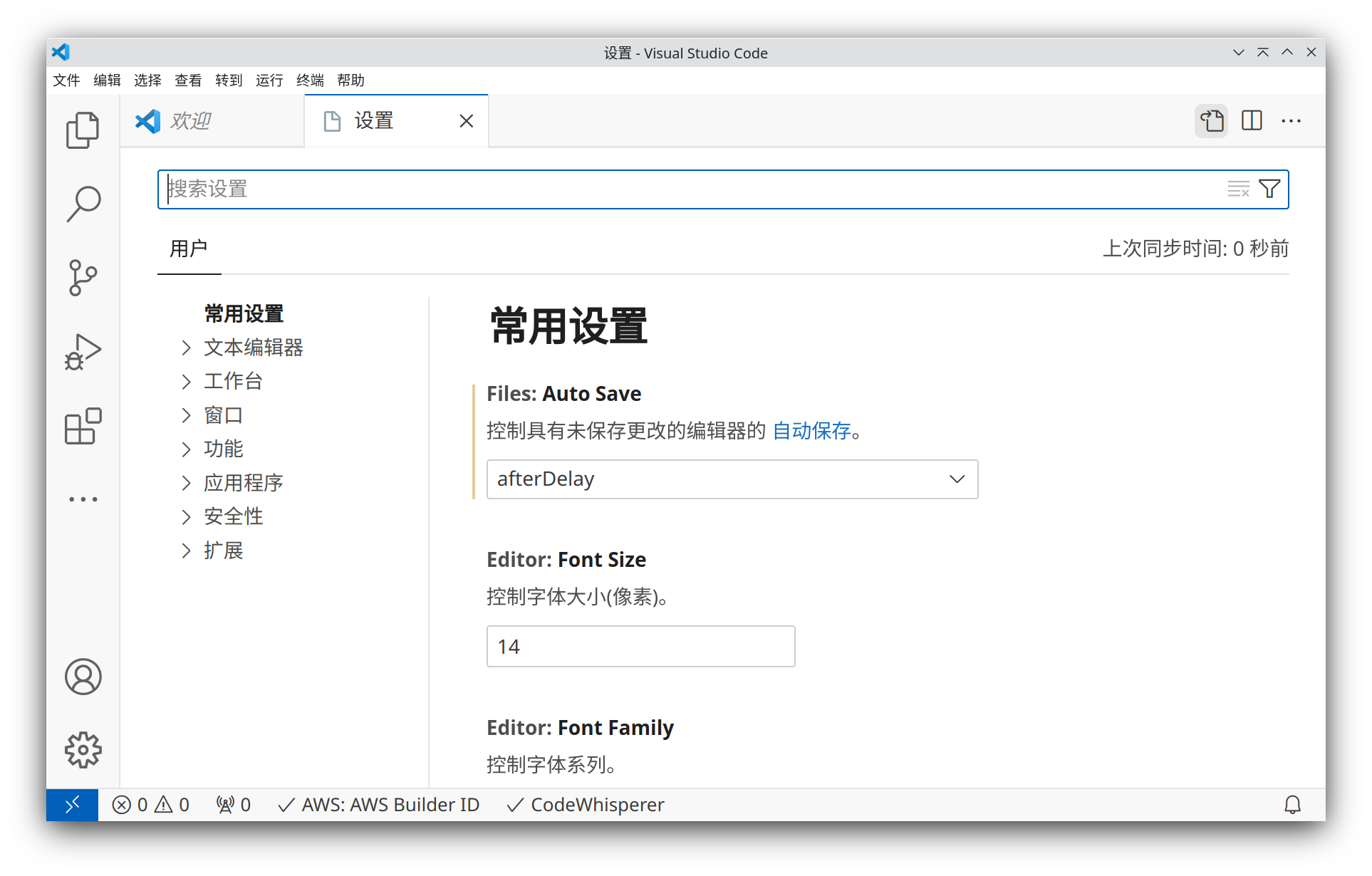1372x876 pixels.
Task: Open the Search view
Action: click(x=83, y=203)
